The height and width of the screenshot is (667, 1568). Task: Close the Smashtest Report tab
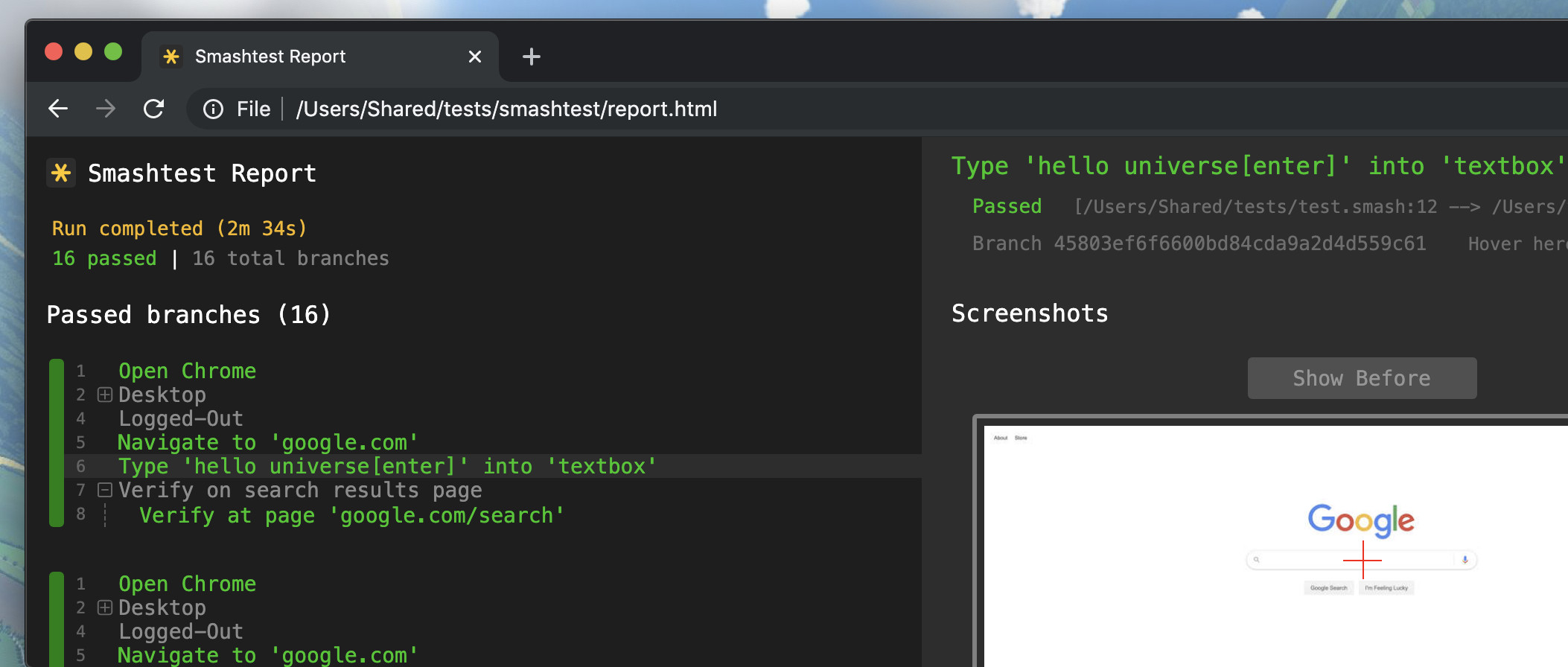(475, 57)
